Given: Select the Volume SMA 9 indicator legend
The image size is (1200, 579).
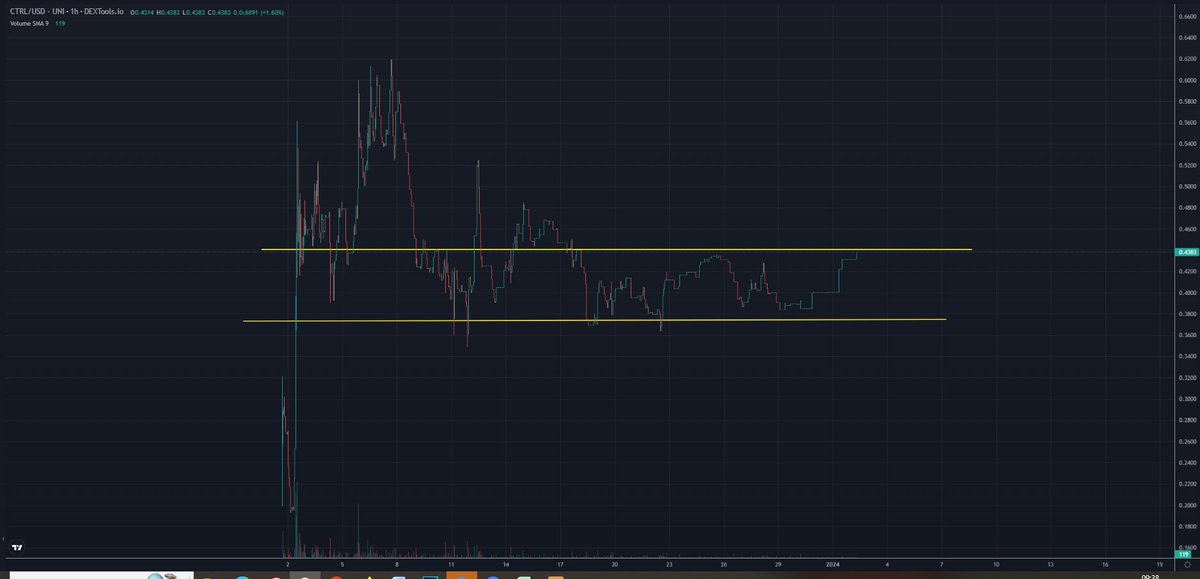Looking at the screenshot, I should pyautogui.click(x=30, y=22).
